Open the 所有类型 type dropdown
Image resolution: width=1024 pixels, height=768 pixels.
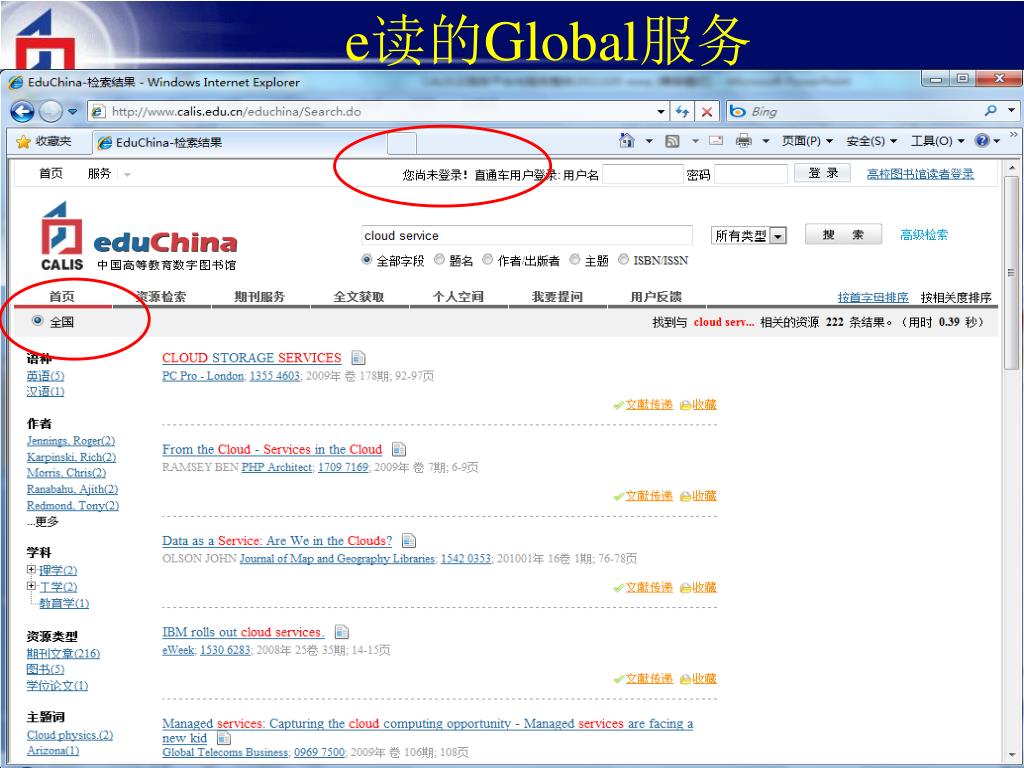pyautogui.click(x=748, y=236)
